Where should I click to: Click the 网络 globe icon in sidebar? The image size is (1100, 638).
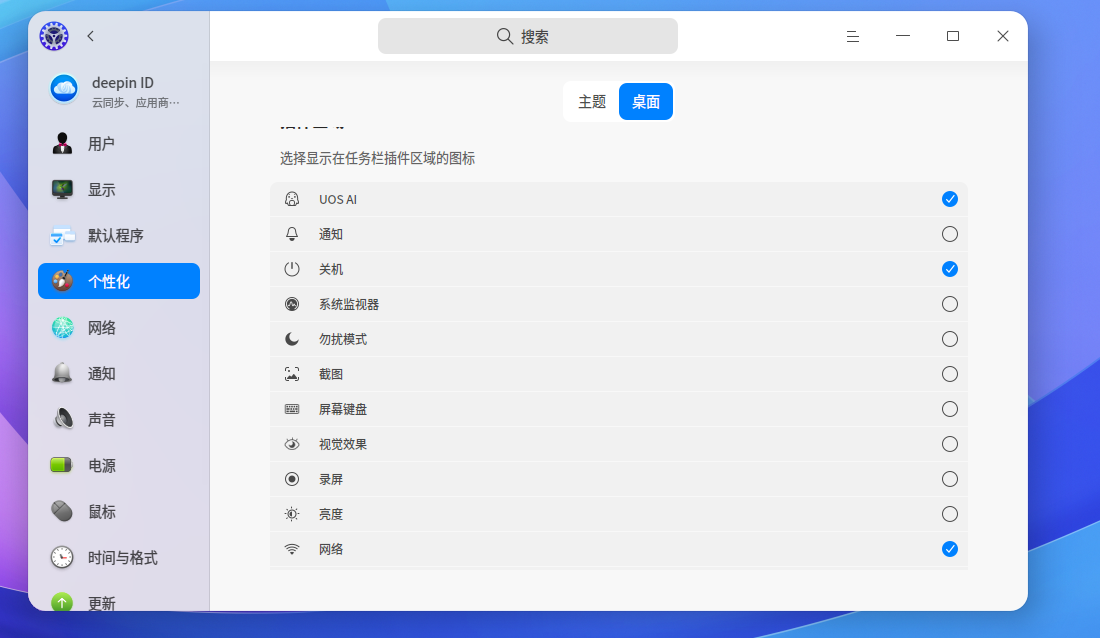(62, 328)
